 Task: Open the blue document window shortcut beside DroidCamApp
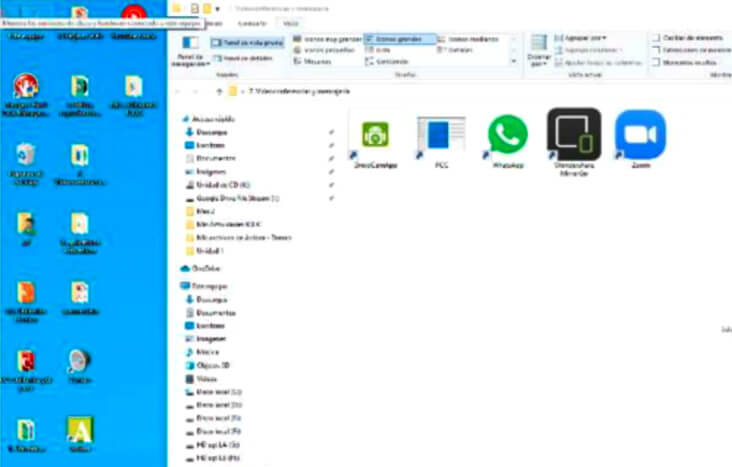tap(441, 142)
